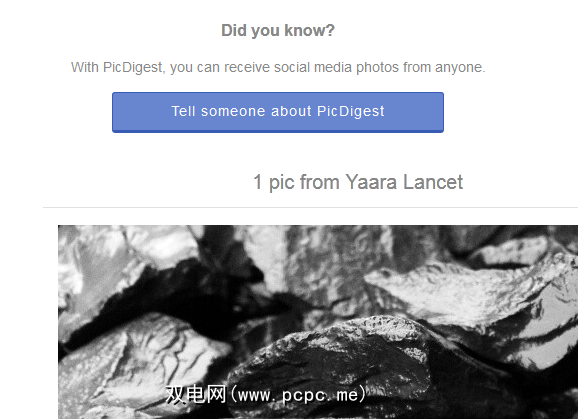Image resolution: width=578 pixels, height=419 pixels.
Task: Click the word 'anyone' ending the sentence
Action: (x=458, y=68)
